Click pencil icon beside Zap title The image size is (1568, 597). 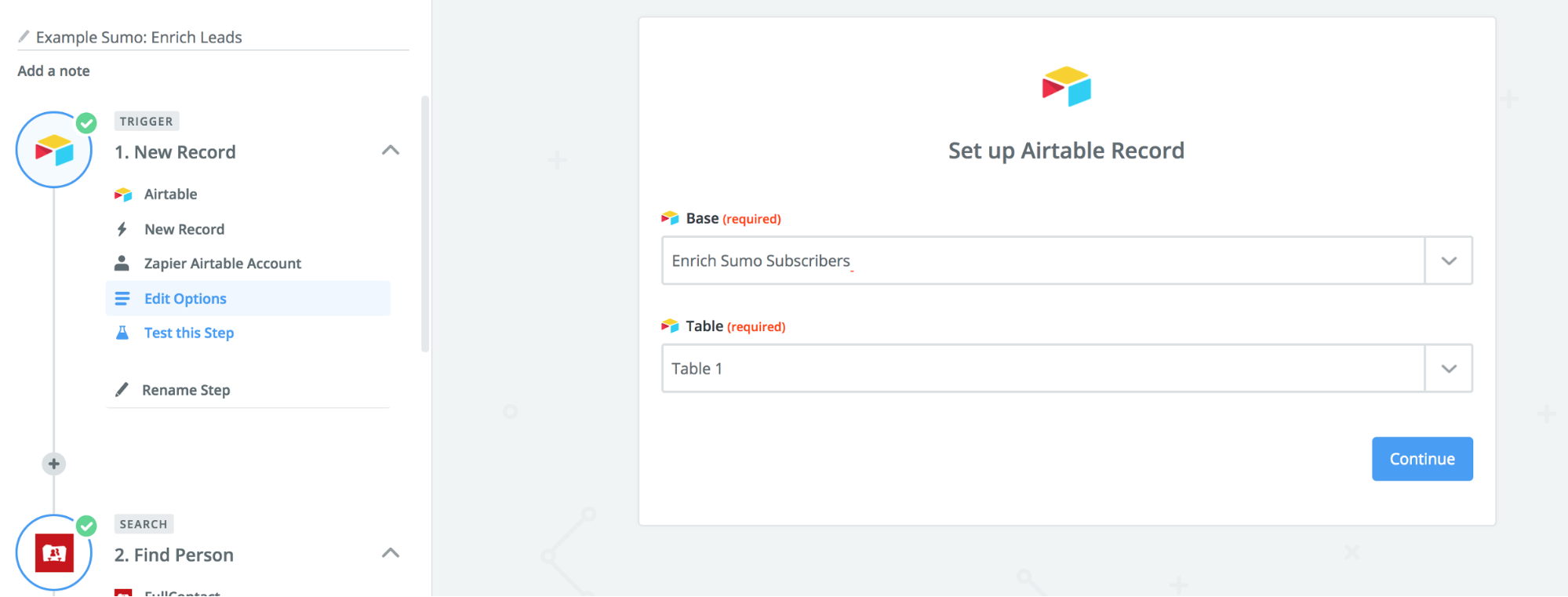[x=24, y=37]
